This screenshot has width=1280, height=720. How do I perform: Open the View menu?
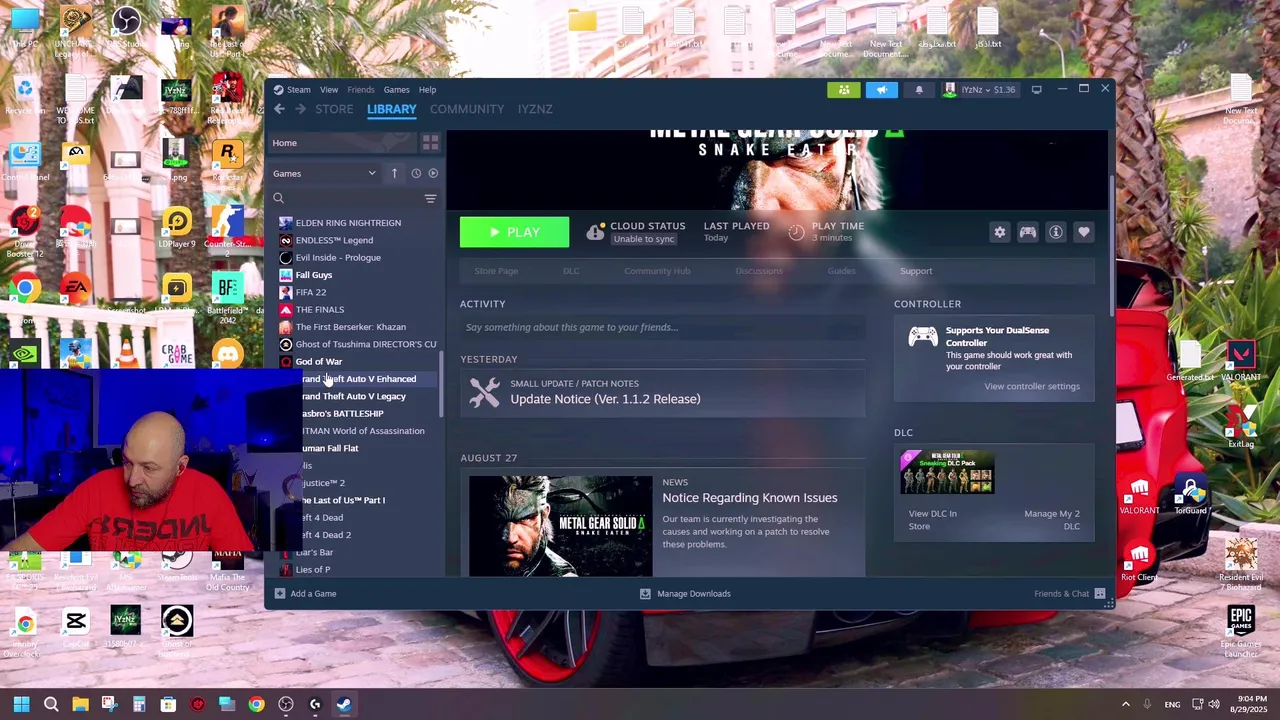(x=329, y=90)
